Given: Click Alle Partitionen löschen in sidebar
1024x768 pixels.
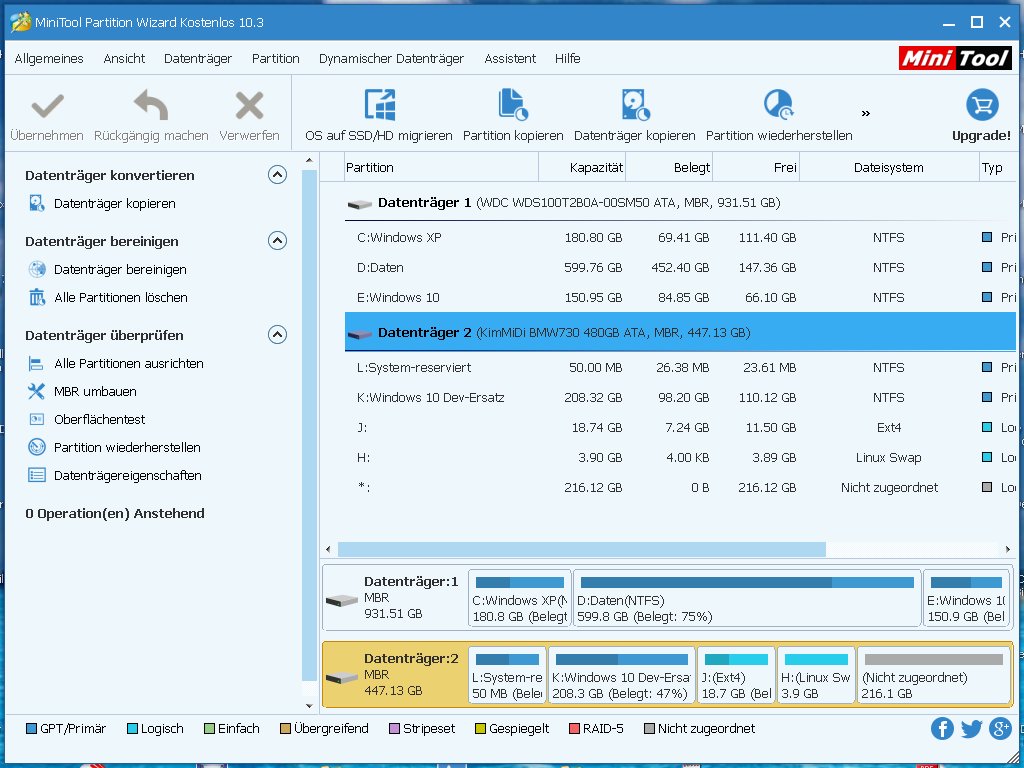Looking at the screenshot, I should 121,298.
